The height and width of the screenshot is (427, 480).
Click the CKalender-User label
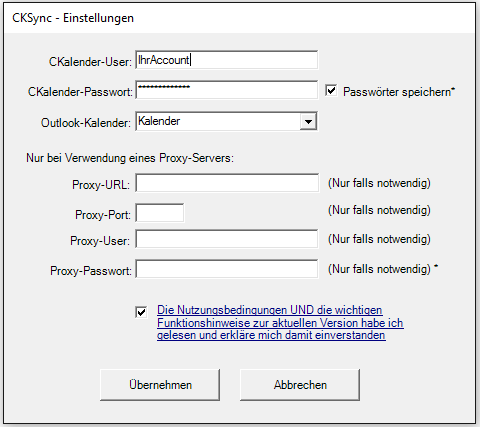(x=90, y=62)
